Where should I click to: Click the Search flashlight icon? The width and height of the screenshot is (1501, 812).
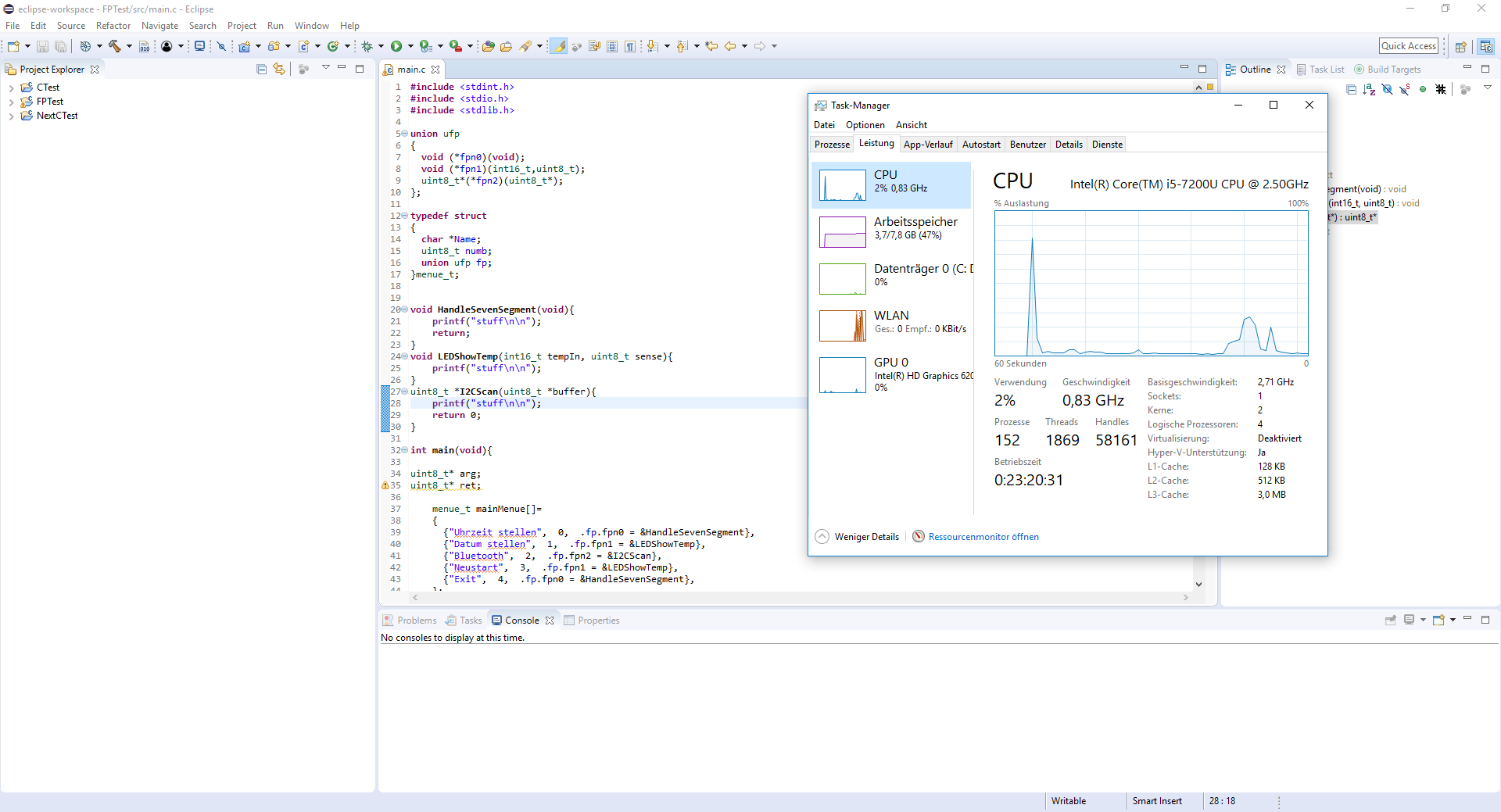coord(525,47)
